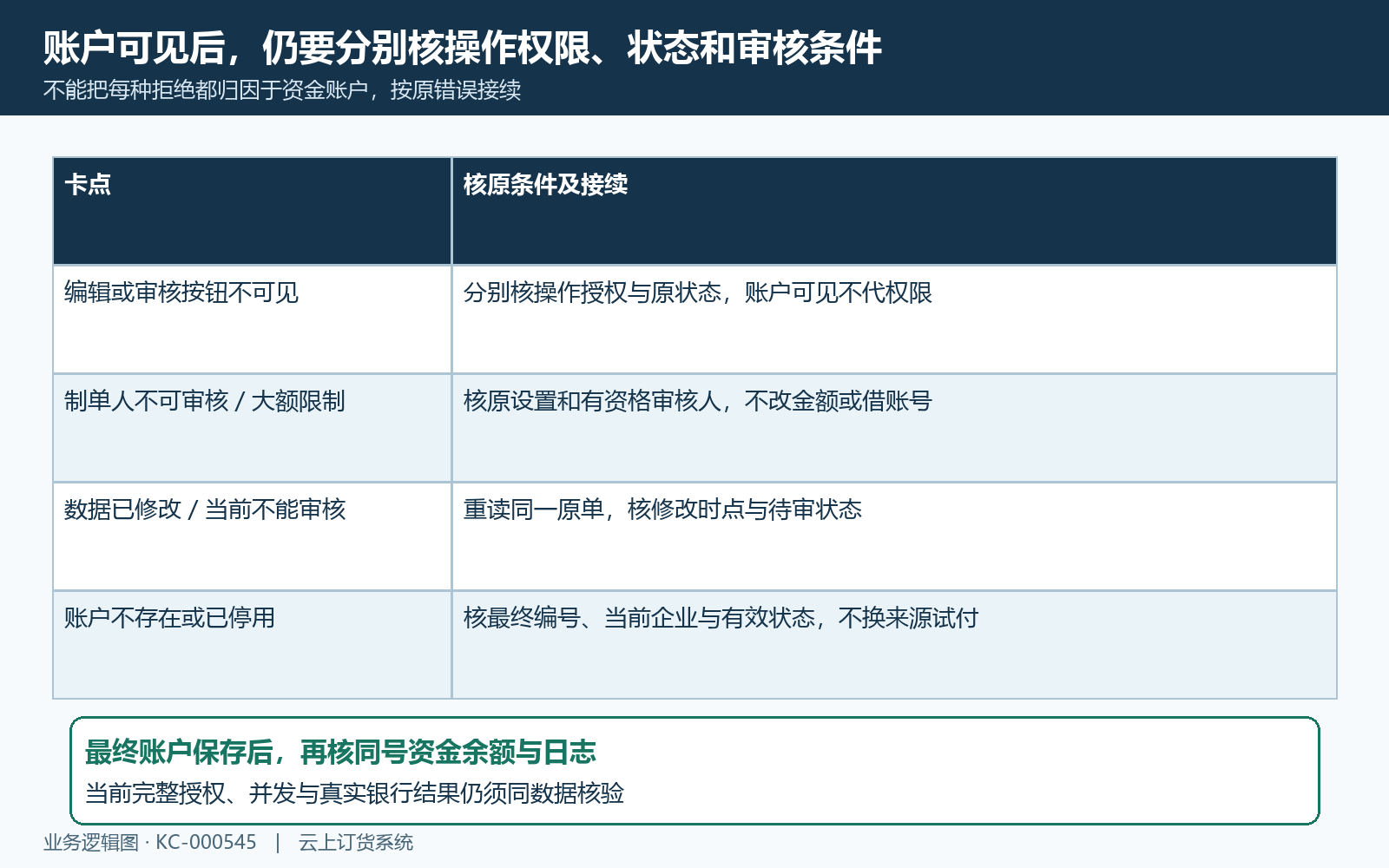Image resolution: width=1389 pixels, height=868 pixels.
Task: Click the 核原条件及接续 column header
Action: coord(894,211)
